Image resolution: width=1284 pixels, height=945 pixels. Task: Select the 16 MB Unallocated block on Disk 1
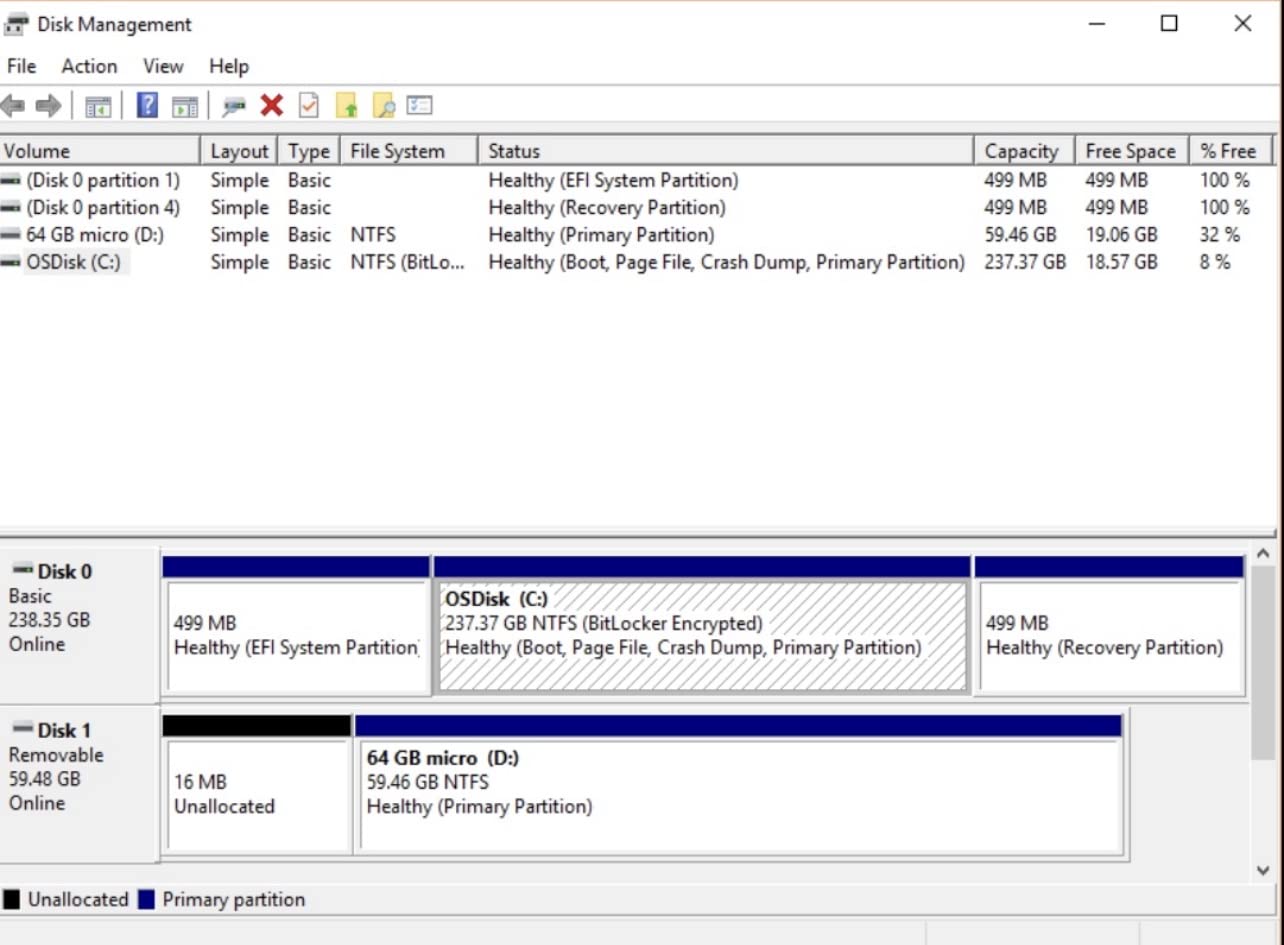point(257,785)
